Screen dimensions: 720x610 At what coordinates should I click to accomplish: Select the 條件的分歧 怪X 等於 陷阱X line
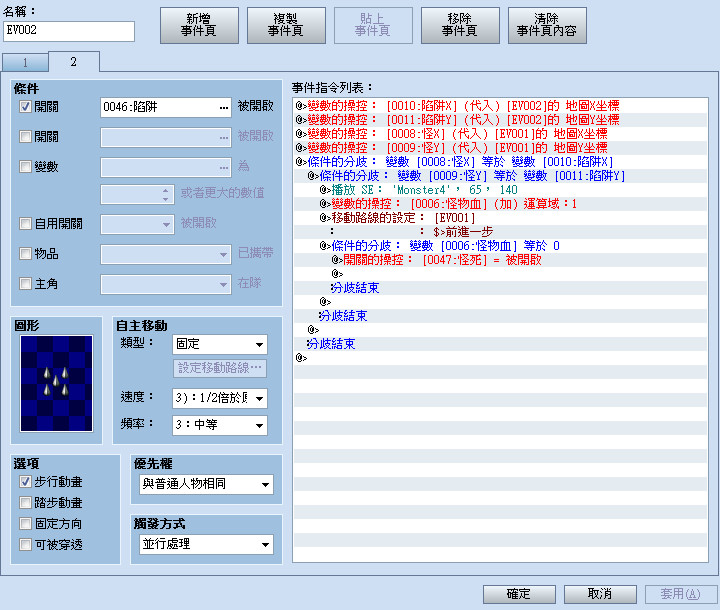tap(501, 162)
